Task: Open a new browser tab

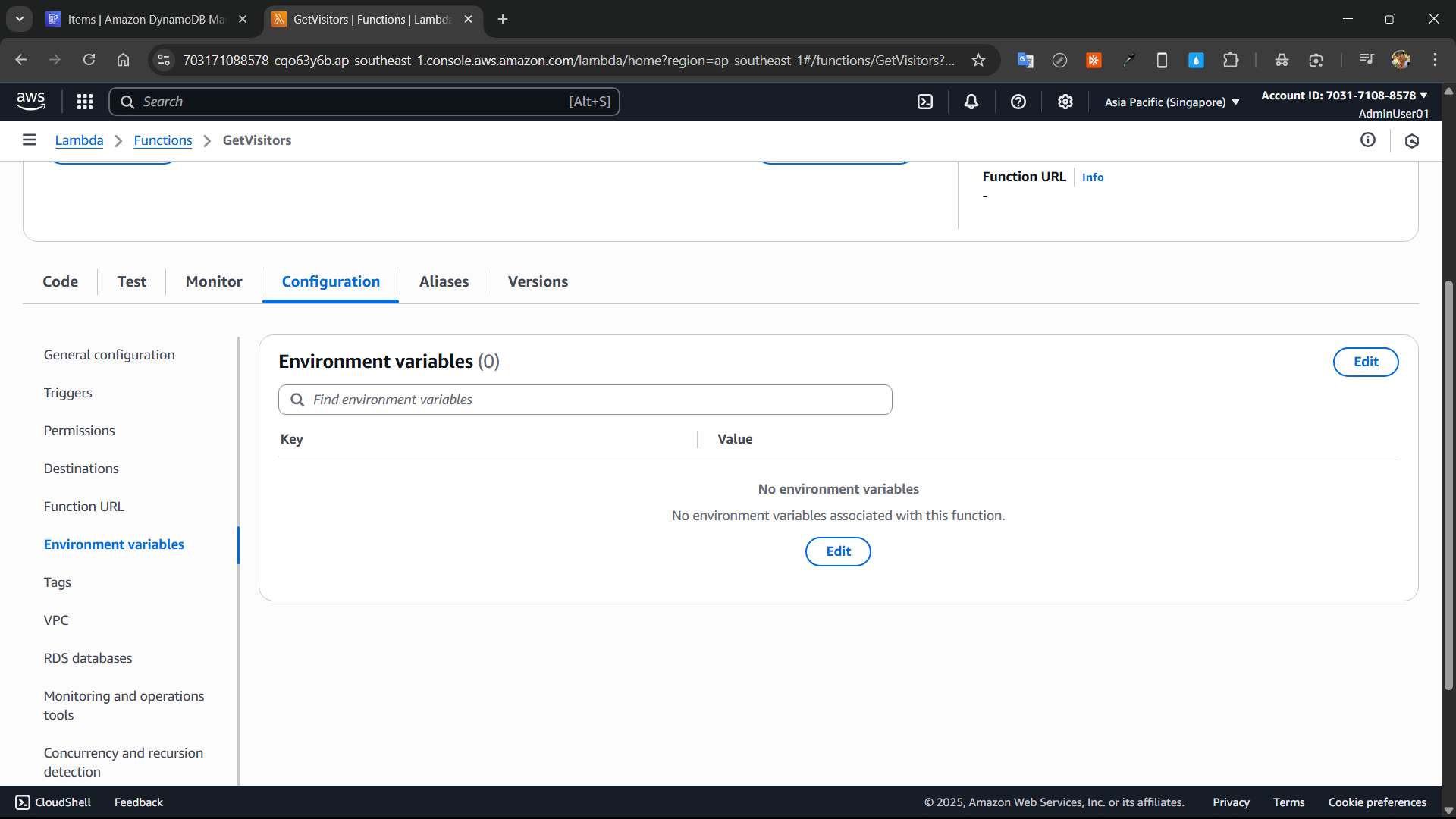Action: (503, 19)
